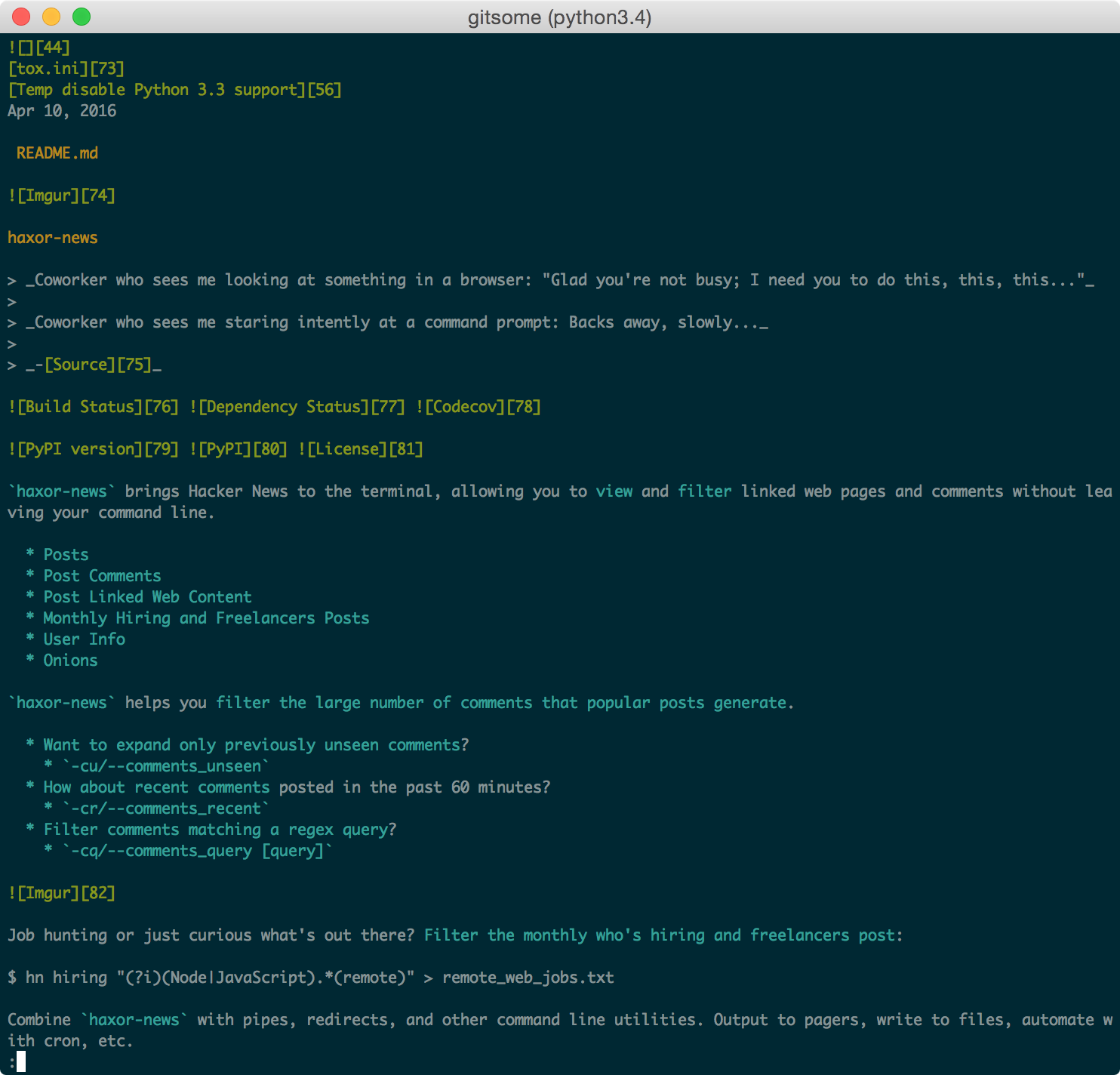Viewport: 1120px width, 1075px height.
Task: Click the date 'Apr 10, 2016'
Action: [62, 111]
